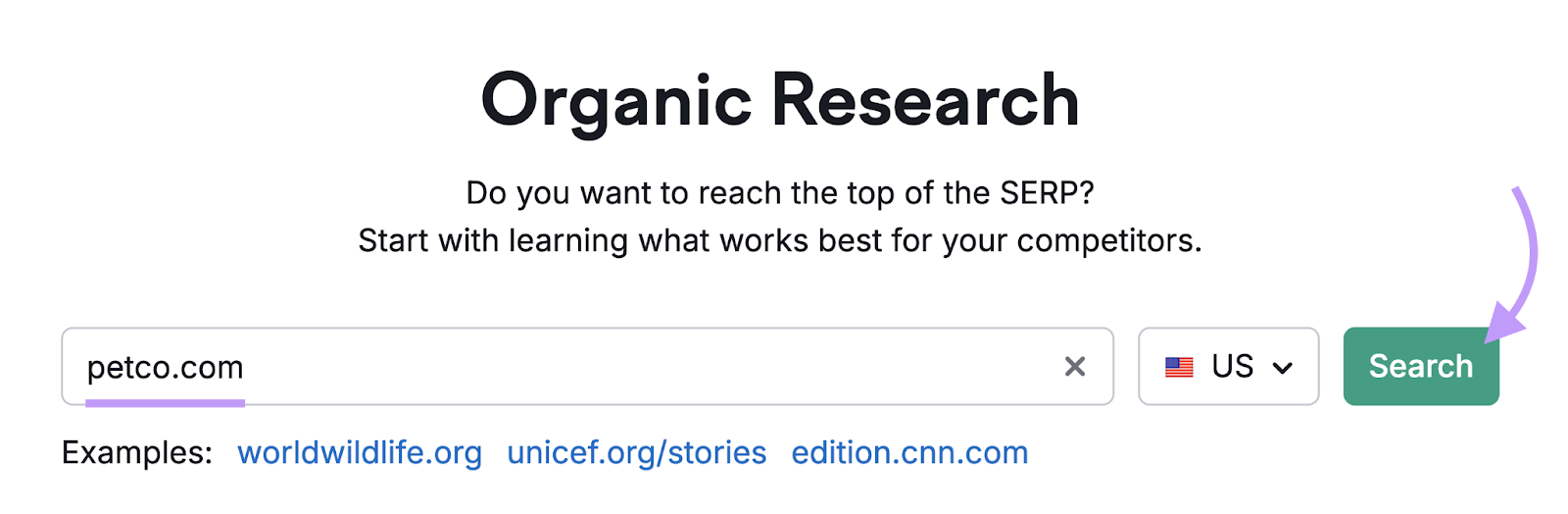Expand the country dropdown chevron
This screenshot has height=514, width=1568.
point(1282,368)
